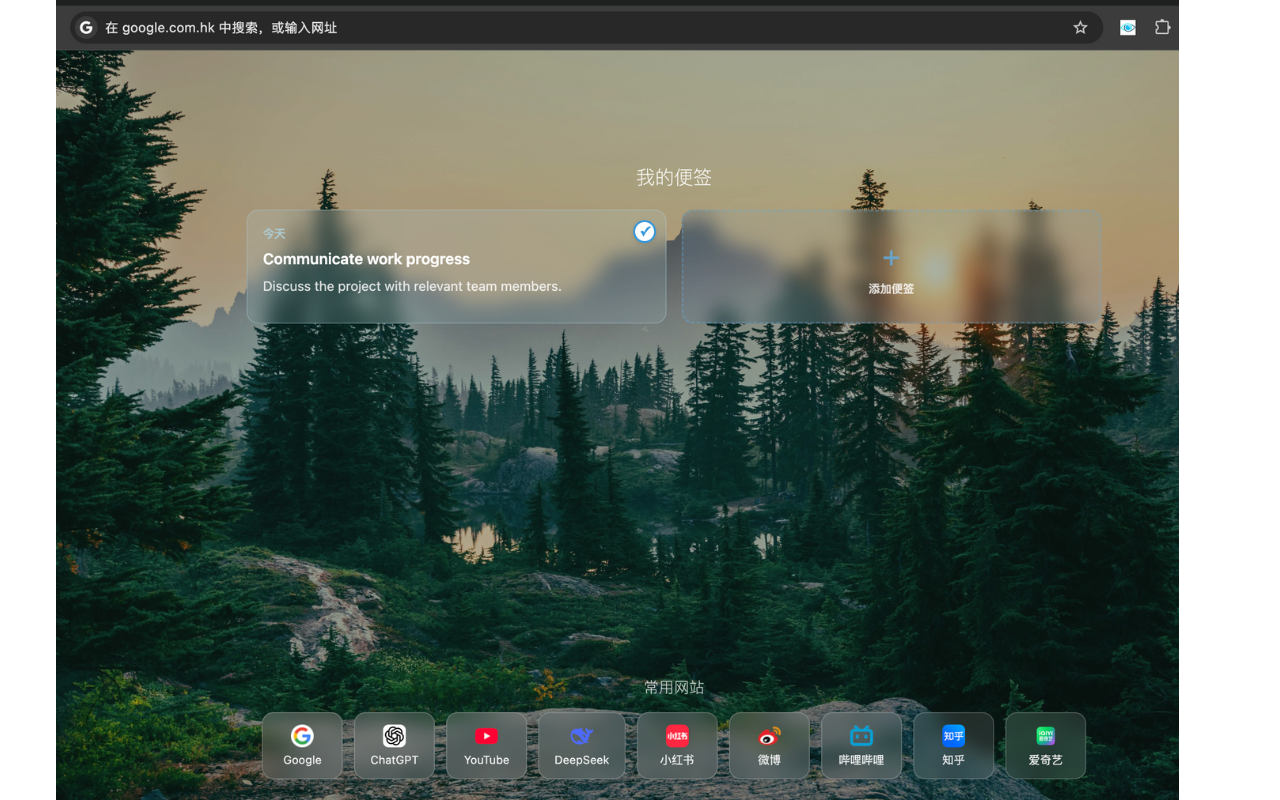Add a new note with 添加便签
1280x800 pixels.
click(x=891, y=268)
